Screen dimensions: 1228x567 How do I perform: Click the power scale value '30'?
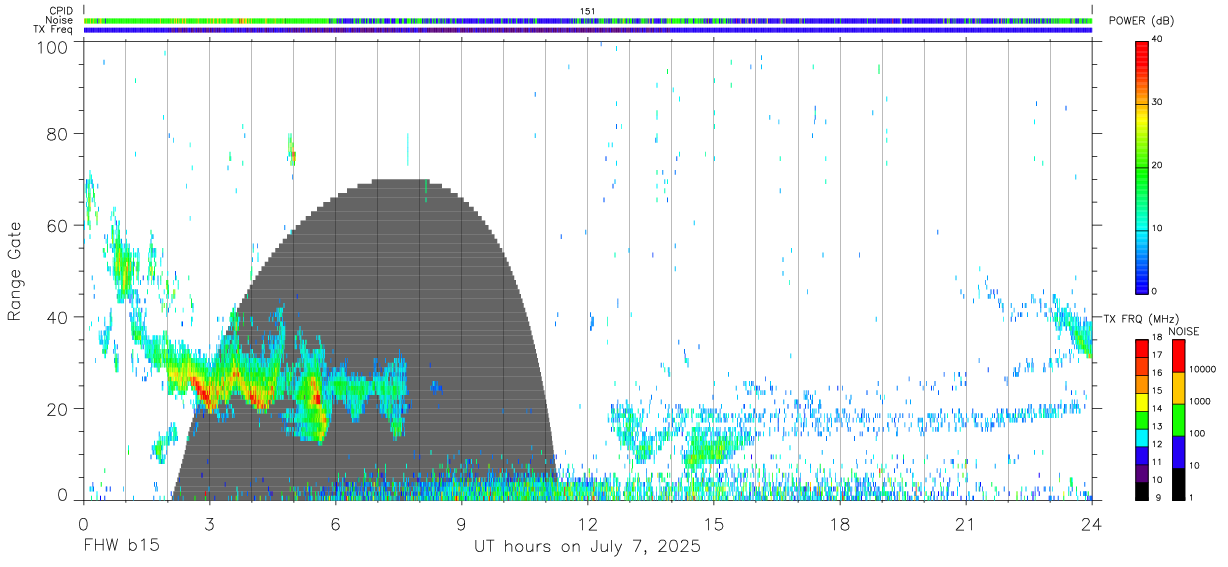[1158, 102]
